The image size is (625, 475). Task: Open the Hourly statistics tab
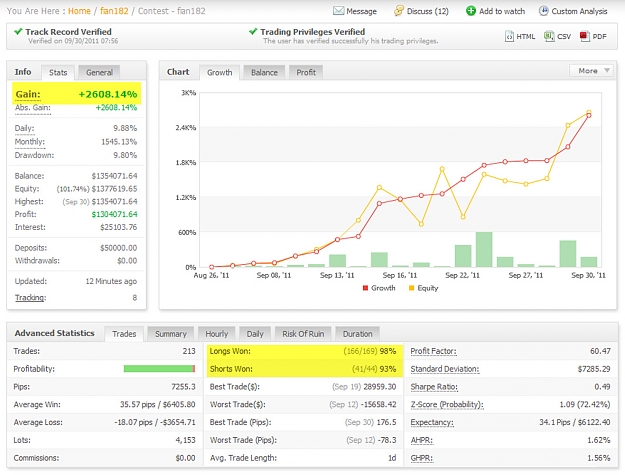(216, 334)
